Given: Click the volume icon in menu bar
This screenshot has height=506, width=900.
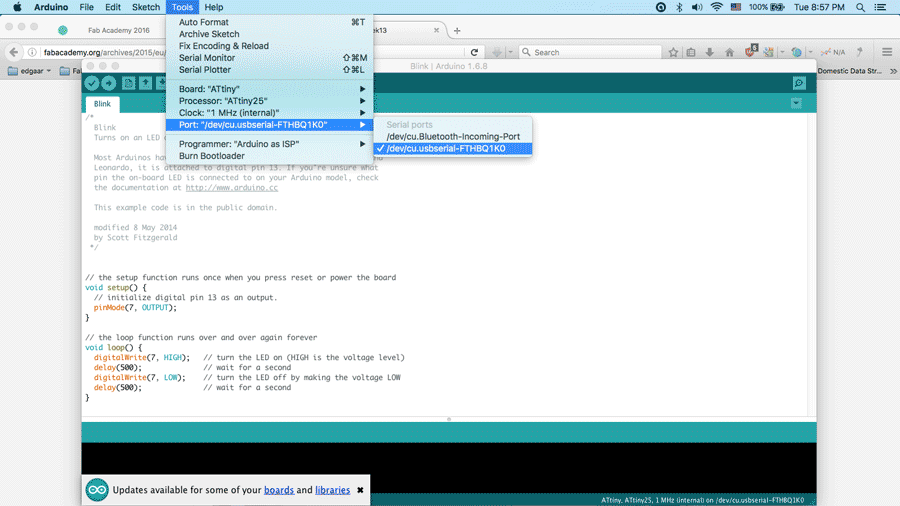Looking at the screenshot, I should [x=697, y=7].
